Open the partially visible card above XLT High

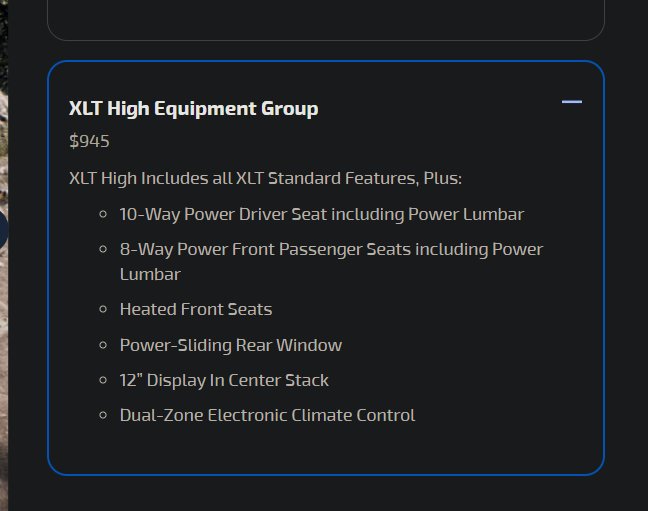point(326,20)
